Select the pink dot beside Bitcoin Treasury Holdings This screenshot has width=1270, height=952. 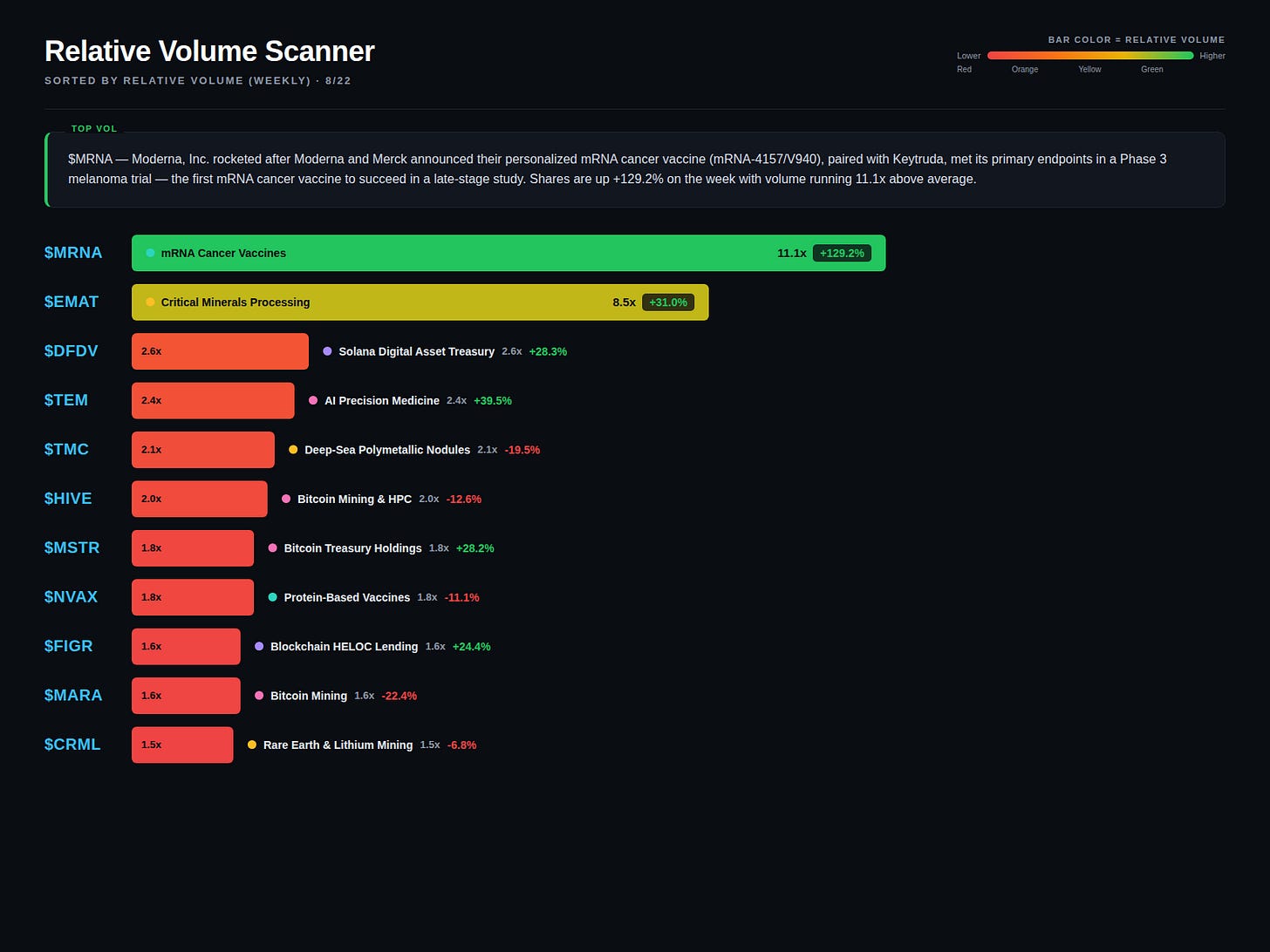(x=272, y=548)
